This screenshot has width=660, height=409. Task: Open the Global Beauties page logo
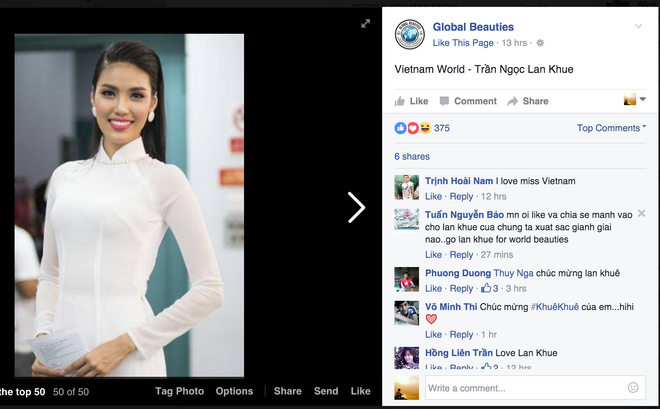(x=408, y=33)
